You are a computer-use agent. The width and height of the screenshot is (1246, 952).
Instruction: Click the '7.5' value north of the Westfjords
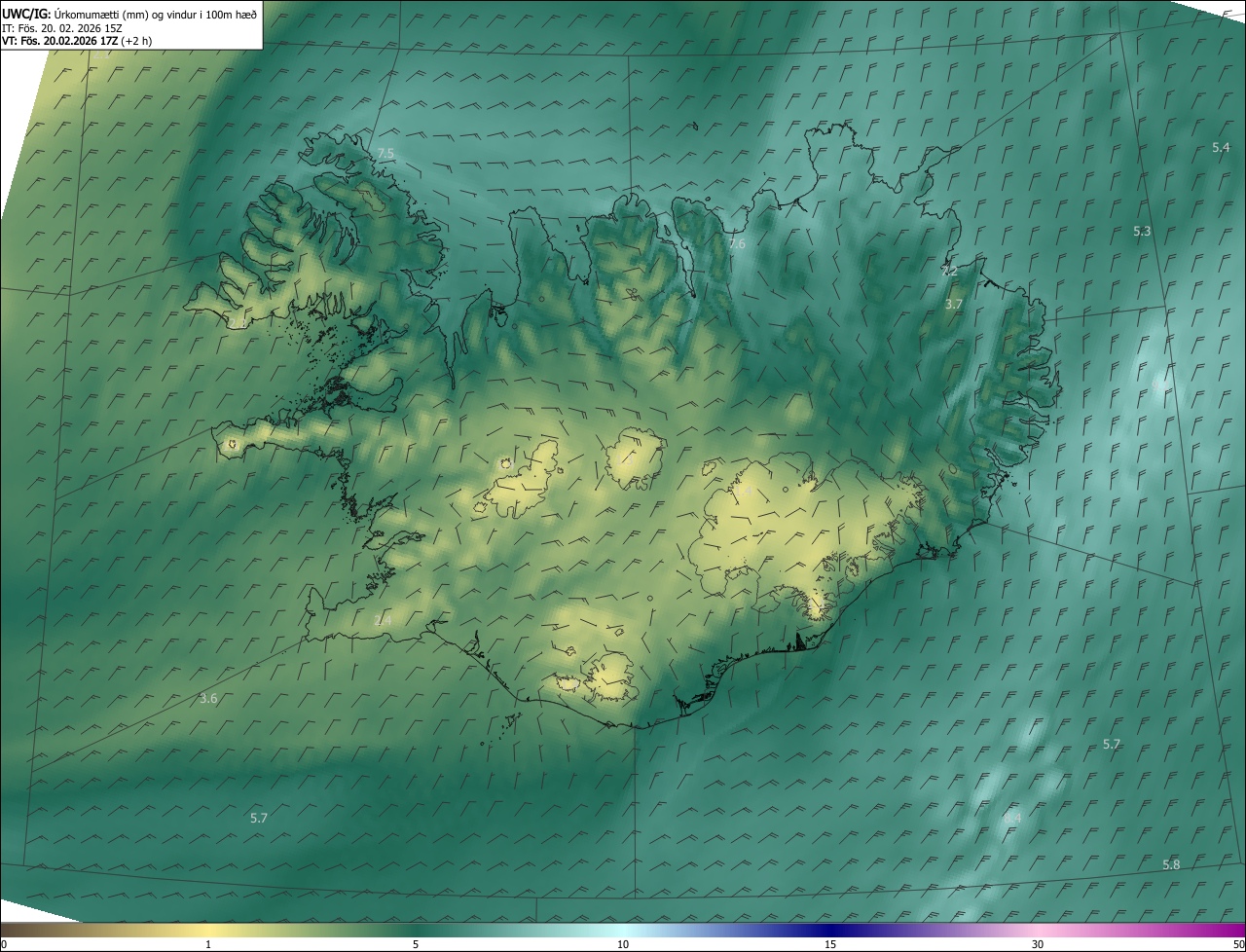(x=385, y=155)
